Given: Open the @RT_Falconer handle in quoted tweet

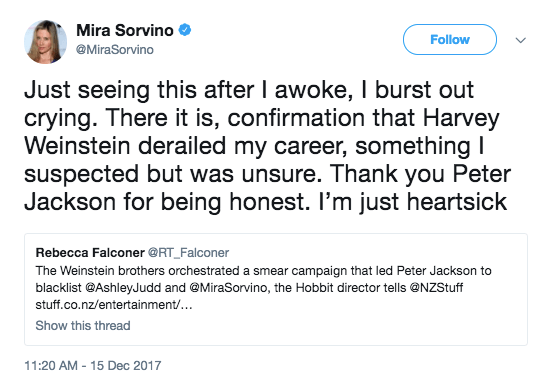Looking at the screenshot, I should 188,253.
